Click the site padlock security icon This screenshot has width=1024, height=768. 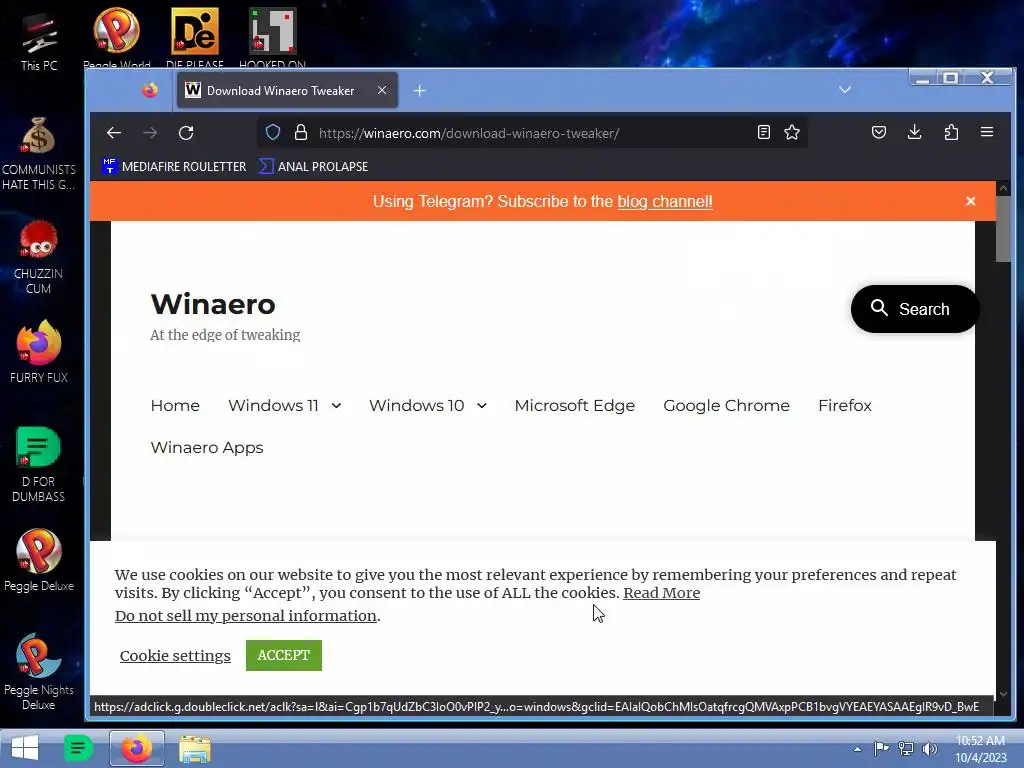pos(300,133)
